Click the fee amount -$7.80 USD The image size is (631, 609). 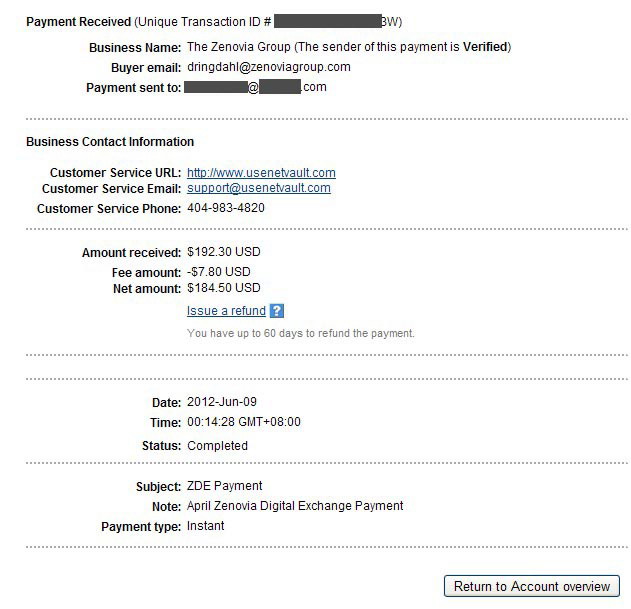tap(219, 272)
